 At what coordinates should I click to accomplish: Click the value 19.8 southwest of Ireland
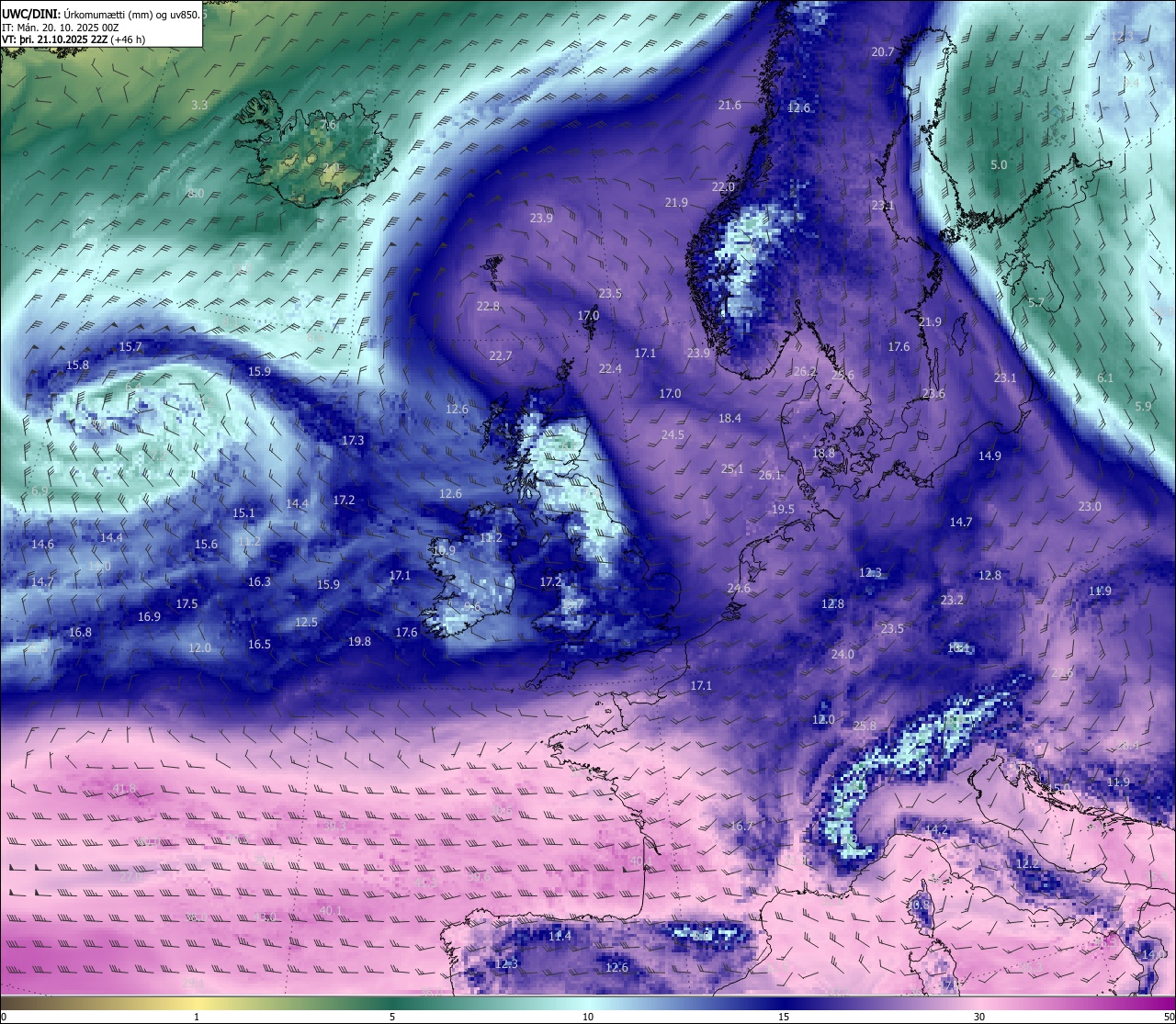point(359,641)
